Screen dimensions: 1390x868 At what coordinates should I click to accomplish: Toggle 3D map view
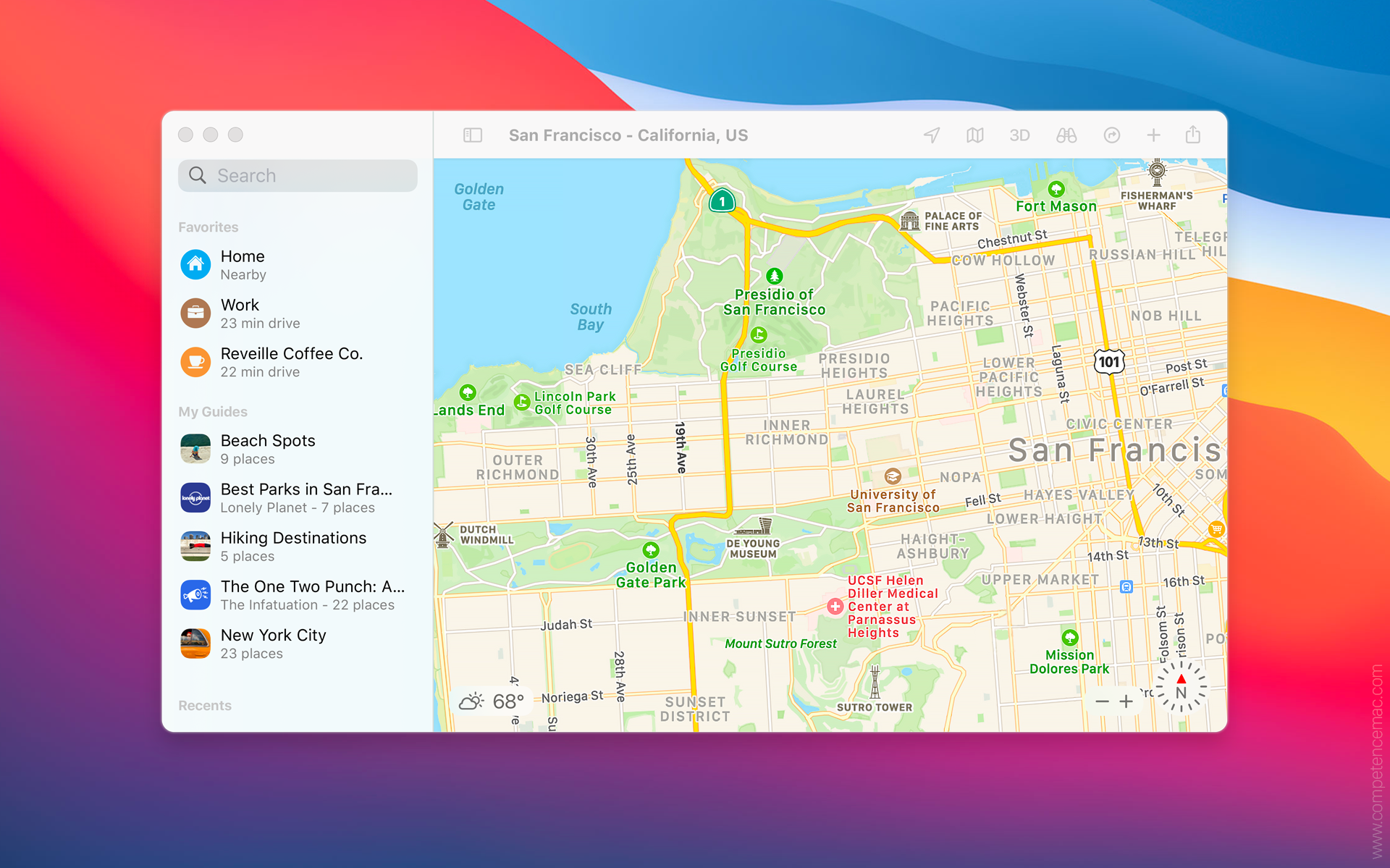pos(1019,135)
